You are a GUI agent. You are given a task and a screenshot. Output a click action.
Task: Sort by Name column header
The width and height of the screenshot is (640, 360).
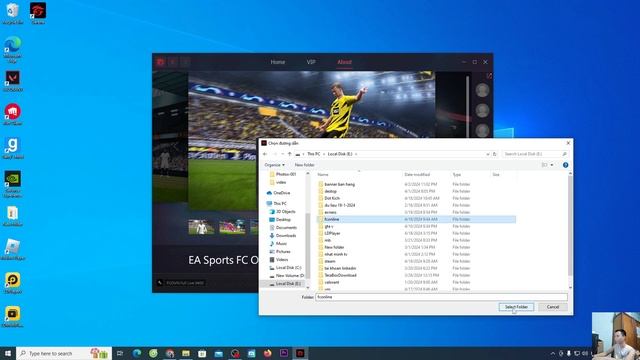pos(323,174)
